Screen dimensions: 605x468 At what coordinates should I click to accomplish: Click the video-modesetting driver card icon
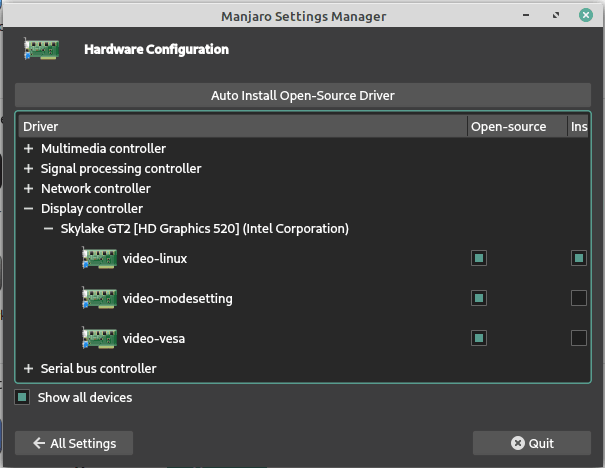tap(99, 298)
